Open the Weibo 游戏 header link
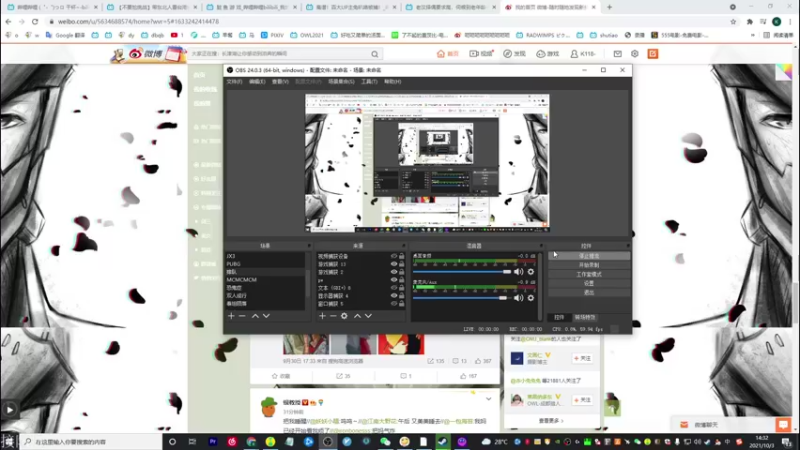 point(547,54)
